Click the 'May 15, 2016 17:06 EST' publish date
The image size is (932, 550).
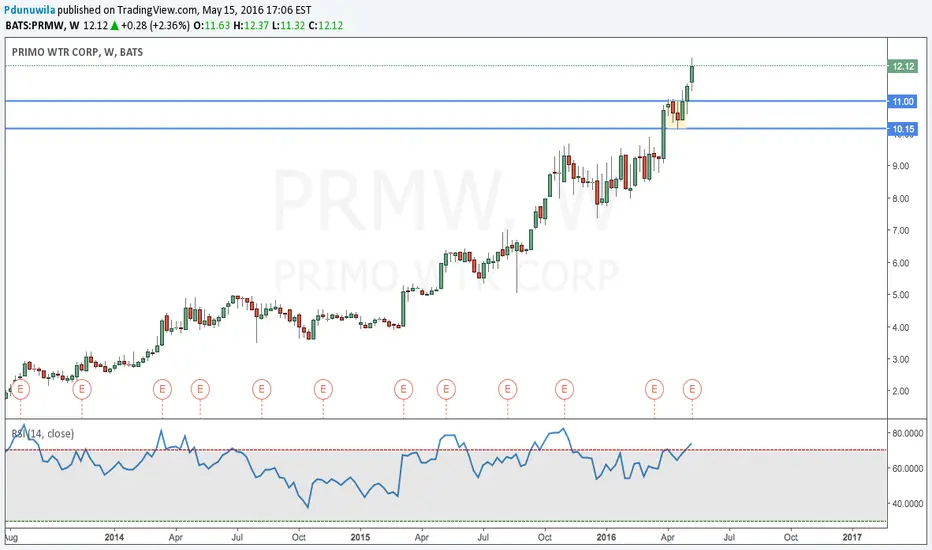pos(256,10)
